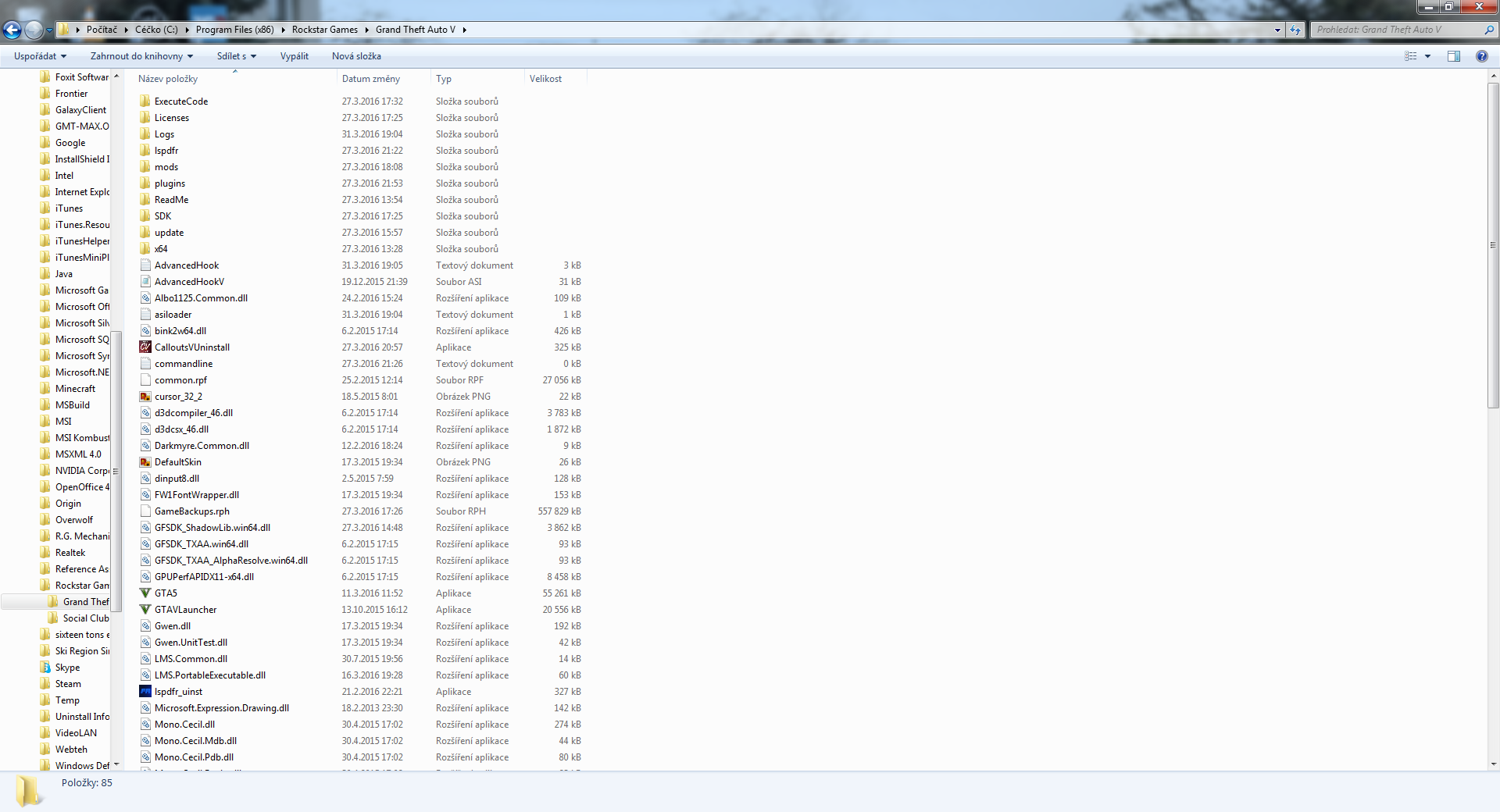Select the AdvancedHook text document icon
1500x812 pixels.
tap(145, 265)
